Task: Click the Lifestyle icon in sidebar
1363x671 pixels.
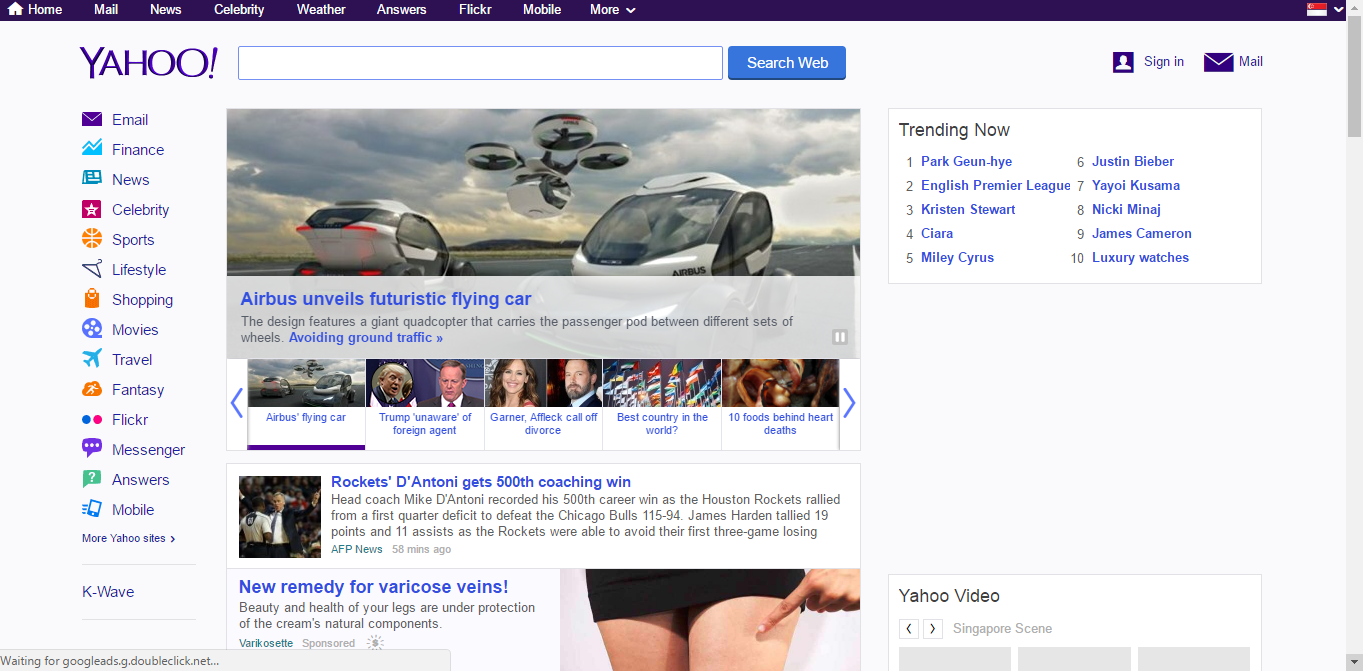Action: 92,269
